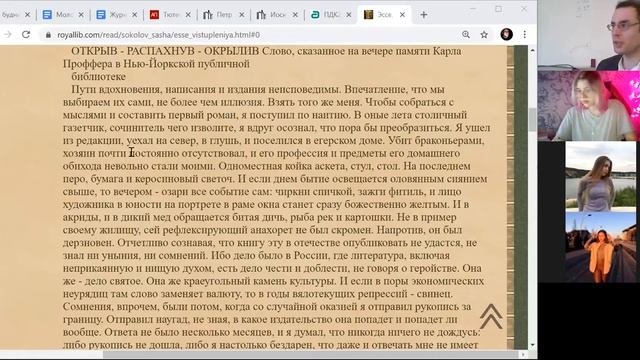
Task: Click the forward navigation arrow
Action: coord(8,35)
